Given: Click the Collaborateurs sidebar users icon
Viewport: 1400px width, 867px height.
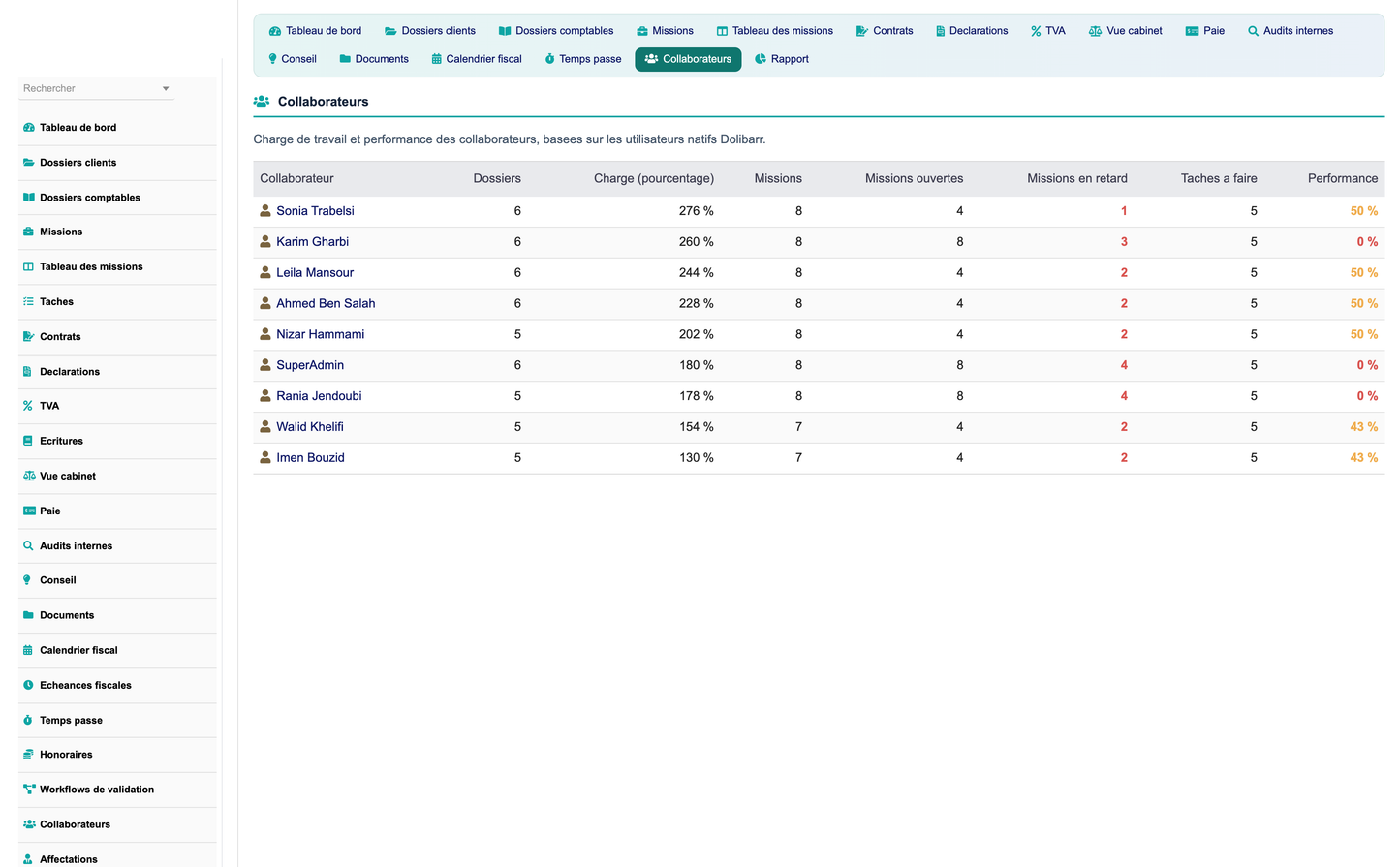Looking at the screenshot, I should [x=29, y=824].
